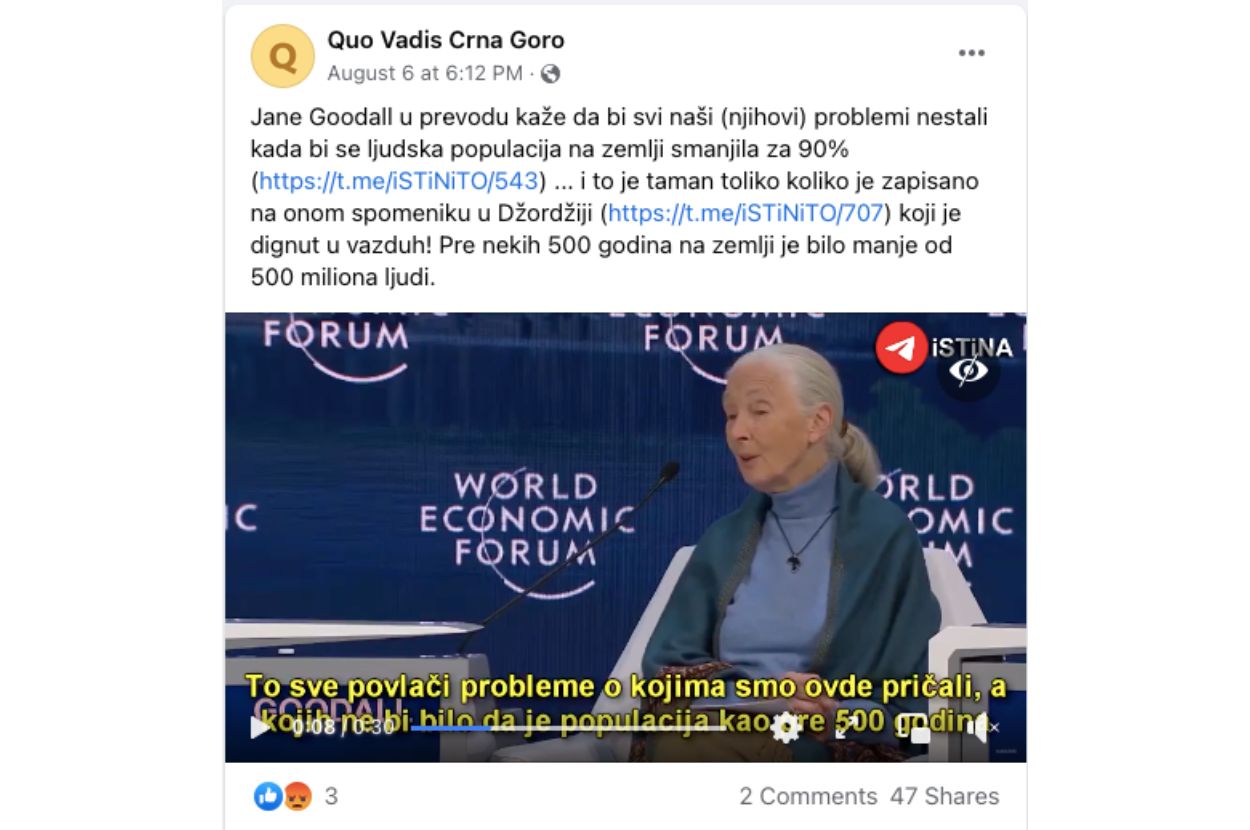The width and height of the screenshot is (1250, 830).
Task: Click the public globe privacy icon
Action: (x=550, y=74)
